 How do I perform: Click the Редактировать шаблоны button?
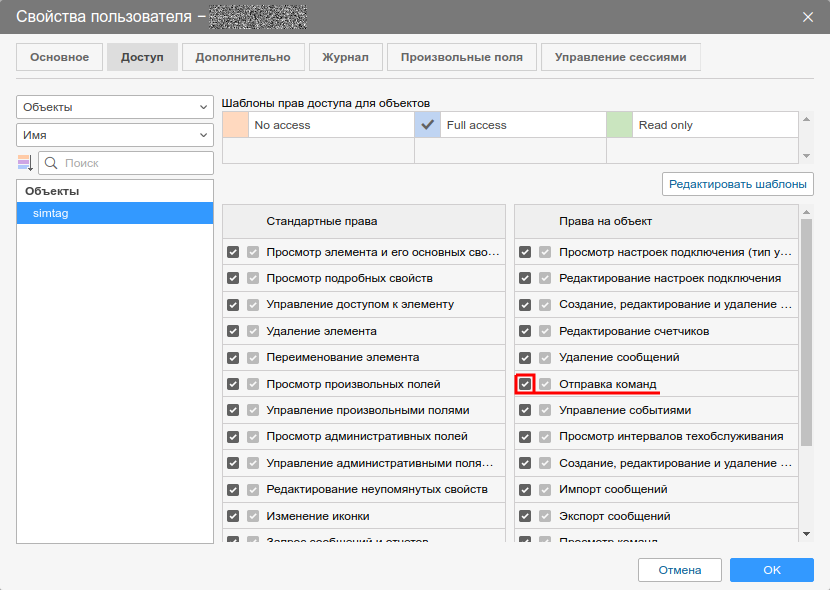(738, 184)
